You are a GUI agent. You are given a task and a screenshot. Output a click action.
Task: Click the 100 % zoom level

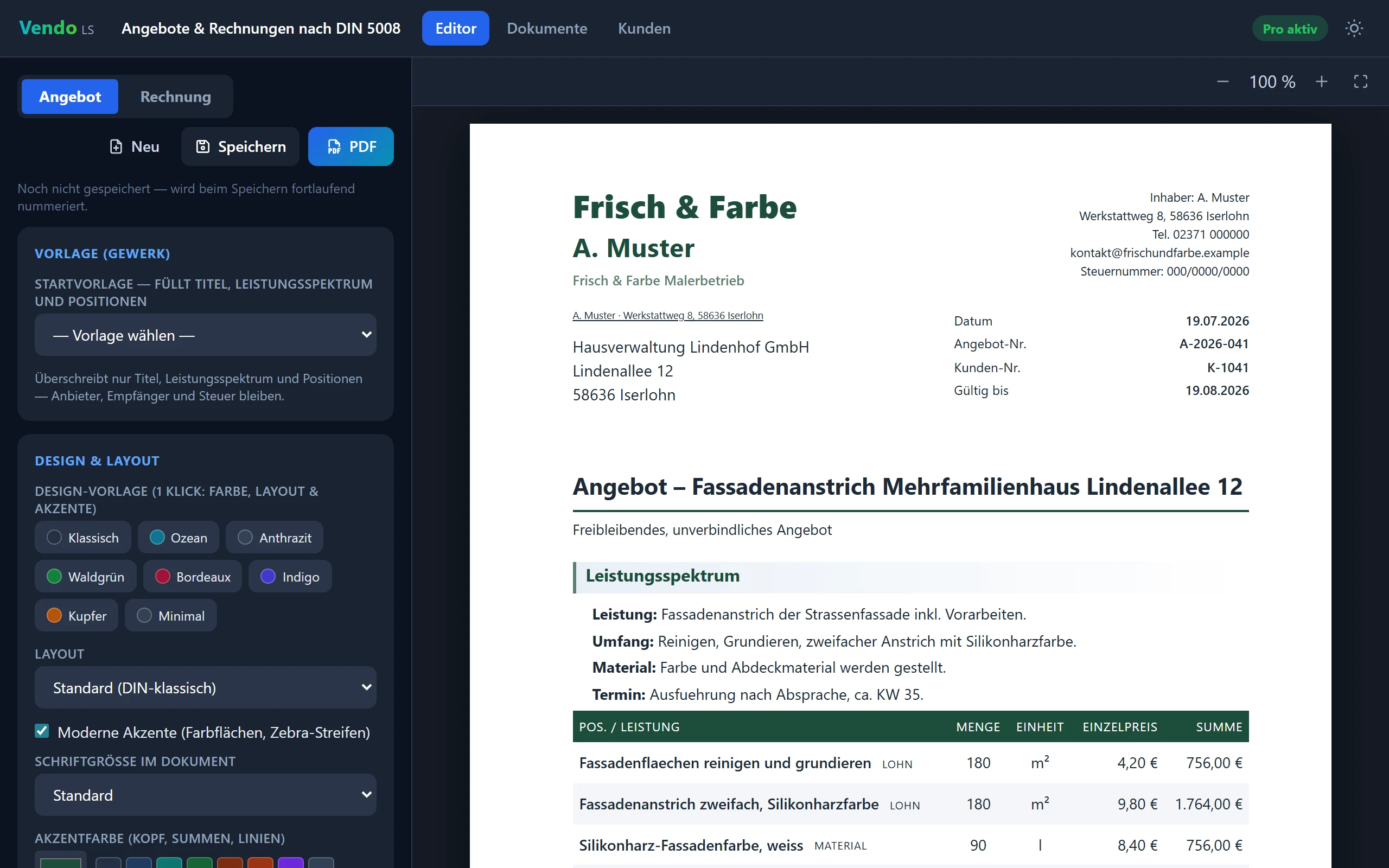(x=1272, y=81)
